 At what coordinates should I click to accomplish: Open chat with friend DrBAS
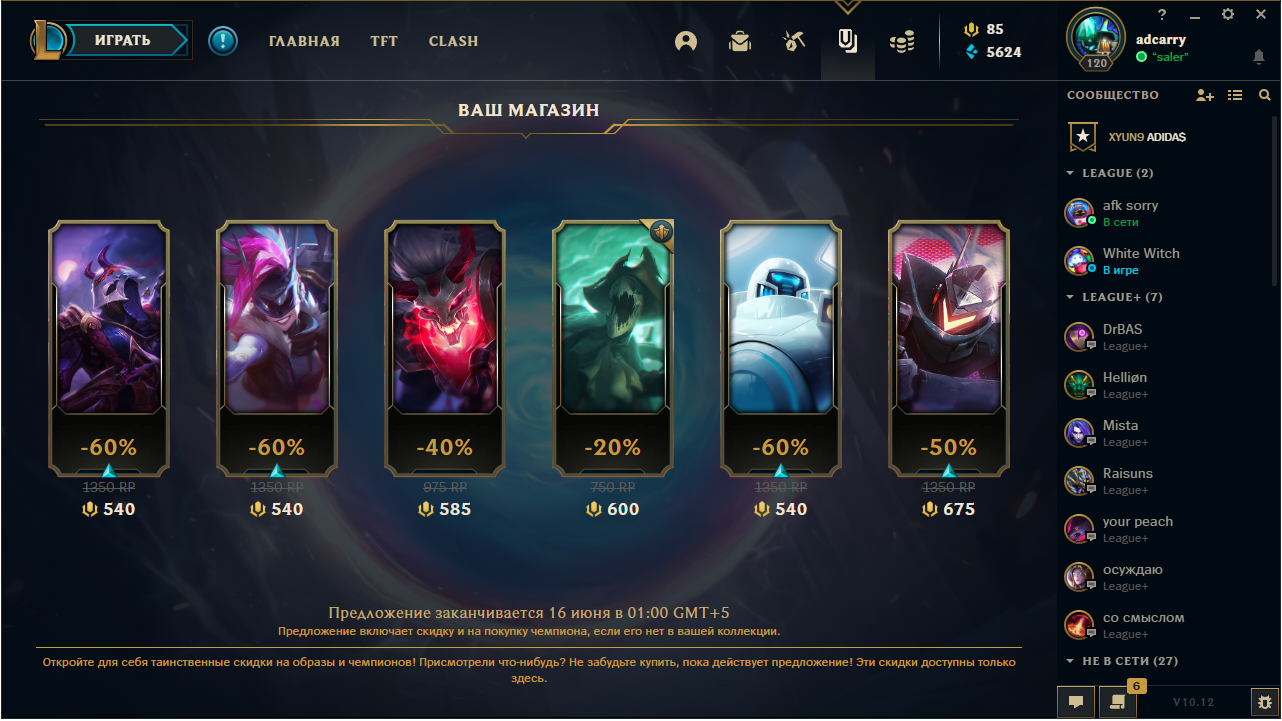tap(1160, 337)
